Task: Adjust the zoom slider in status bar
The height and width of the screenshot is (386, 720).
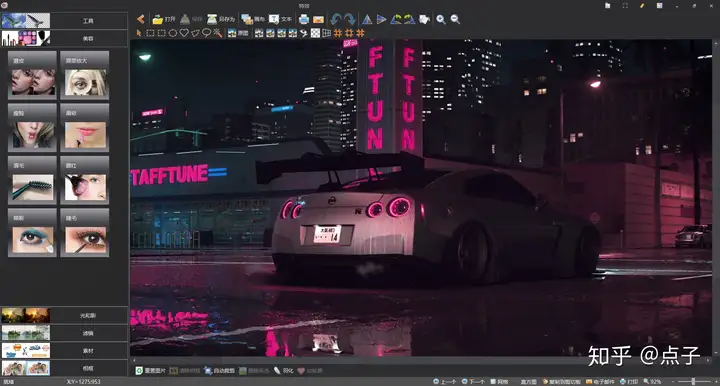Action: (693, 381)
